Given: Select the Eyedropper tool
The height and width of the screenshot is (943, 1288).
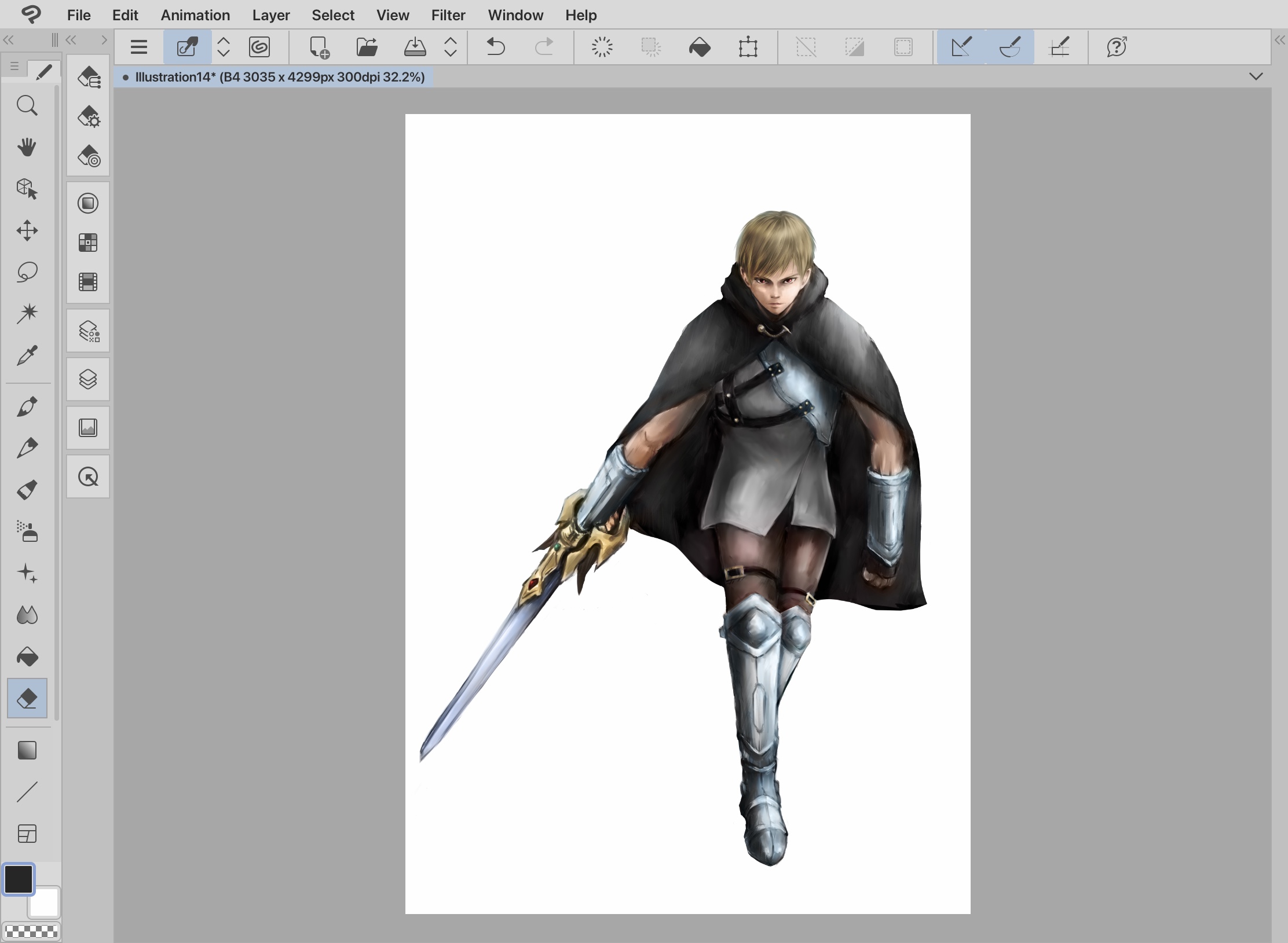Looking at the screenshot, I should tap(27, 355).
